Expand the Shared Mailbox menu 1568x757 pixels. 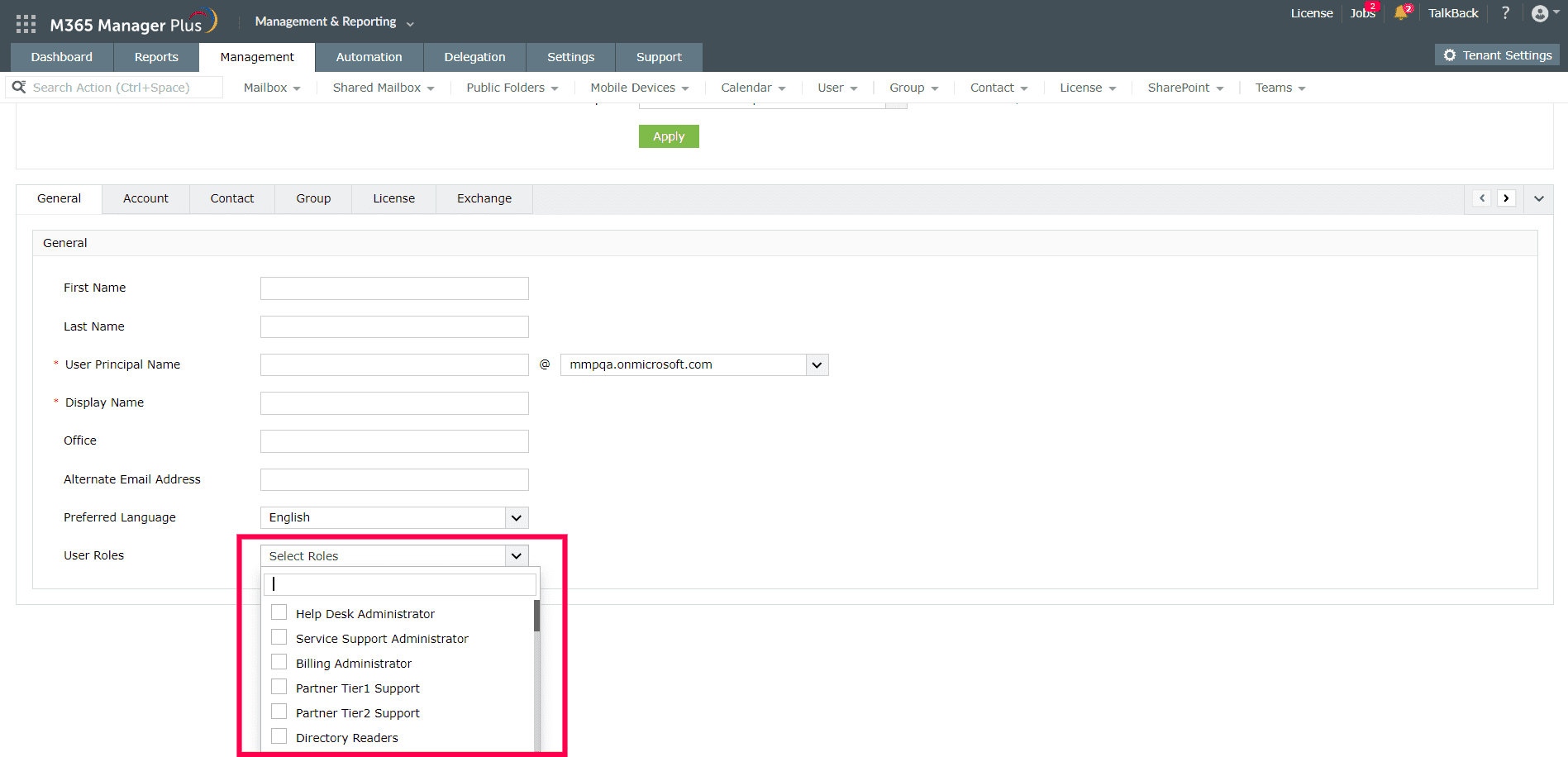pyautogui.click(x=384, y=88)
